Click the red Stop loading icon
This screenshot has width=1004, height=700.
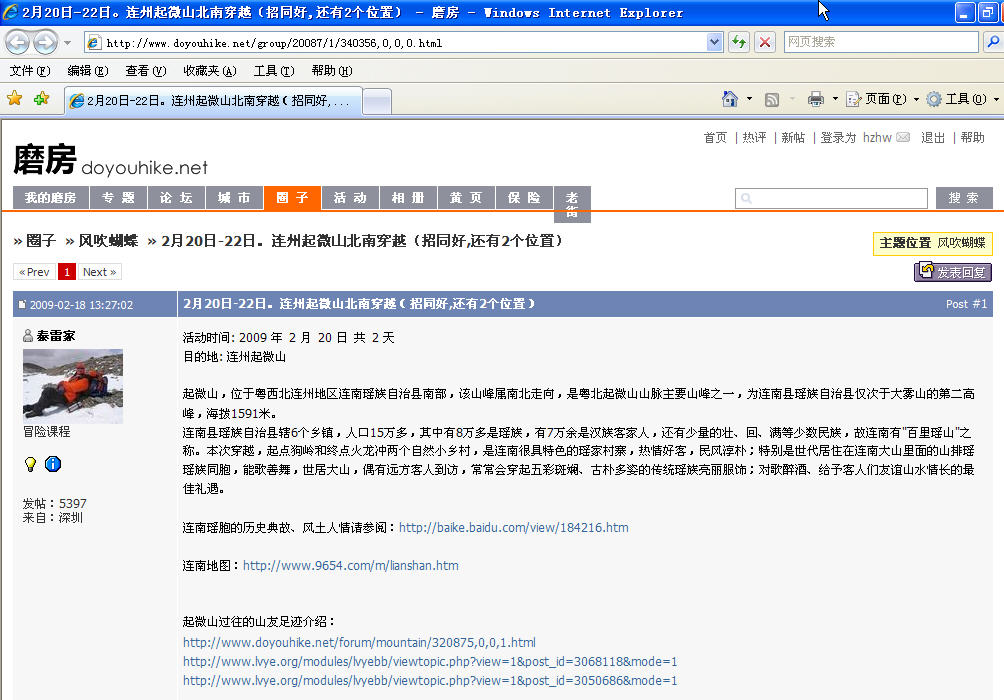(x=764, y=42)
